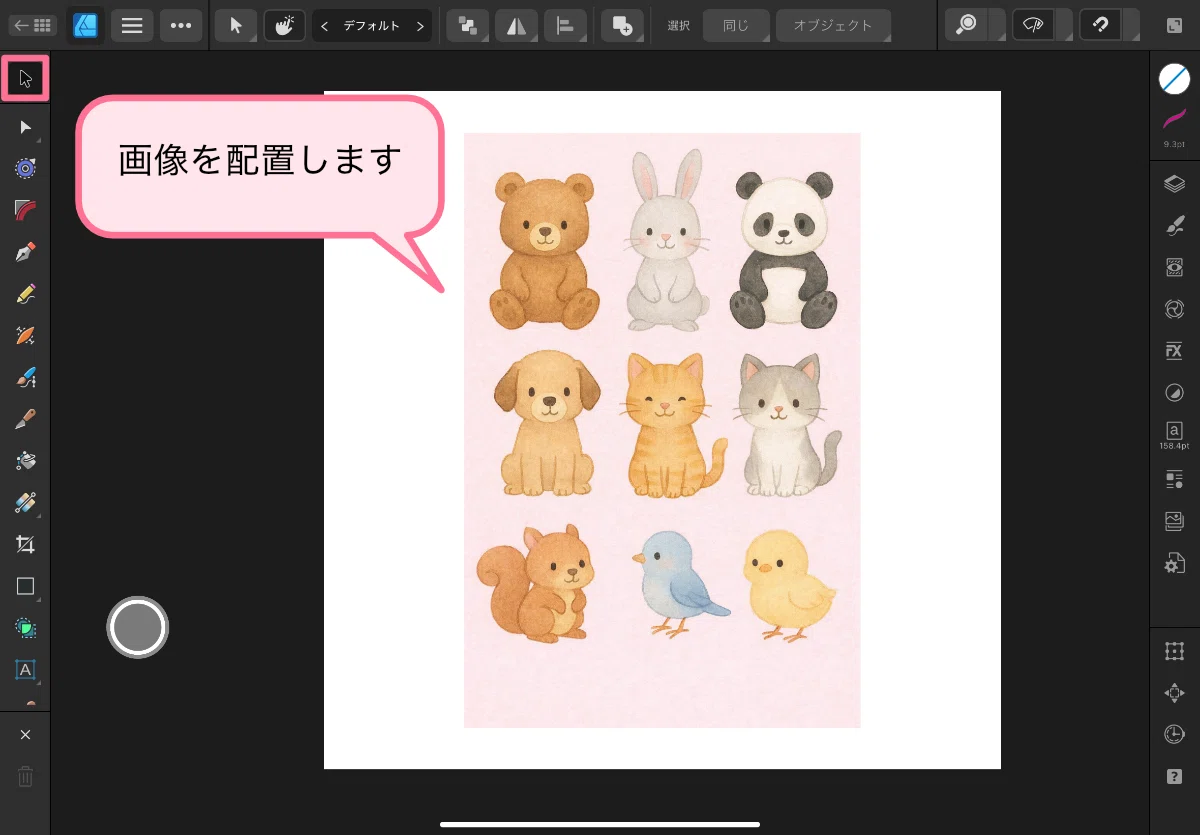Image resolution: width=1200 pixels, height=835 pixels.
Task: Open the Appearance panel icon
Action: 1174,267
